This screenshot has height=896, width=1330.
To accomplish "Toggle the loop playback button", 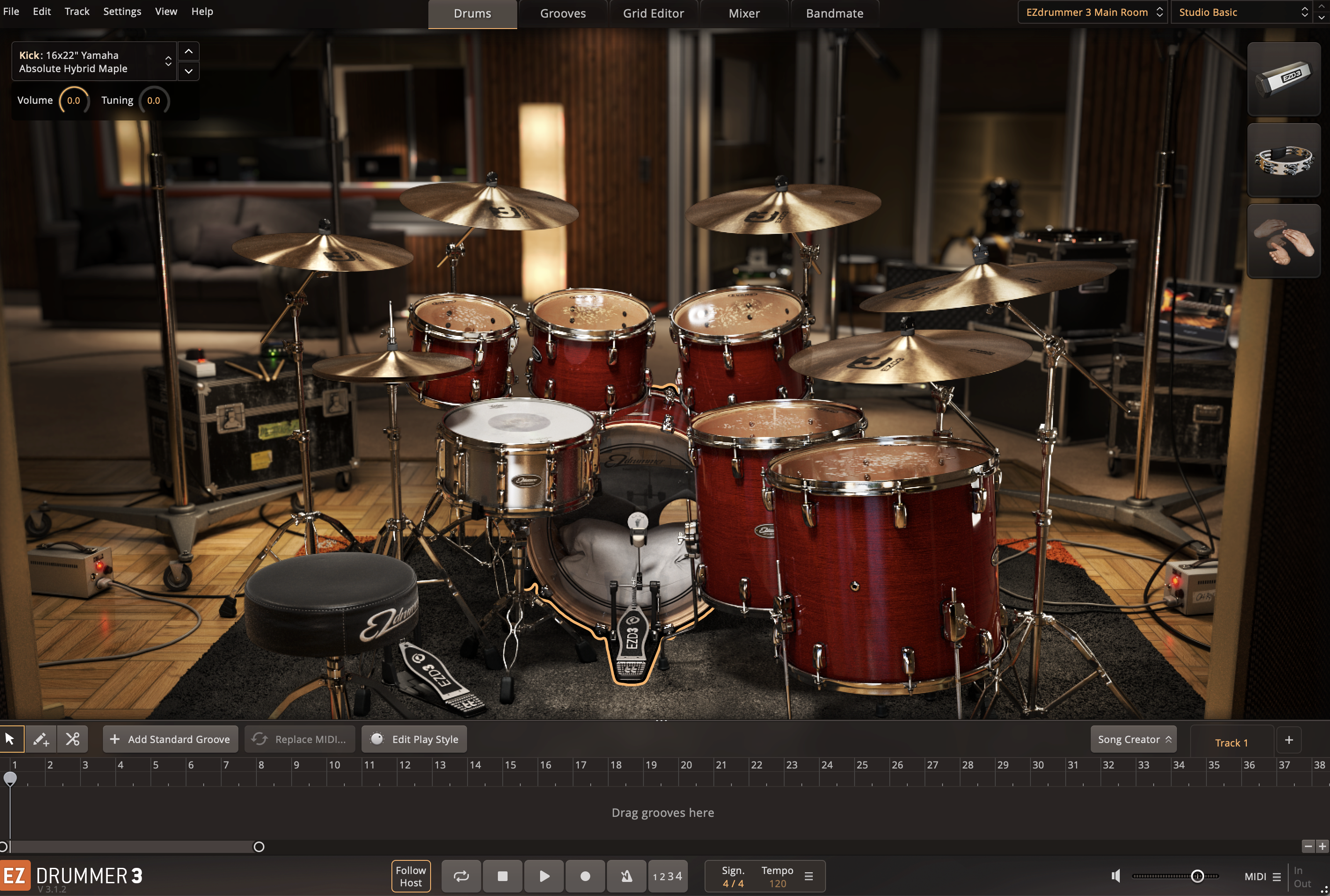I will pyautogui.click(x=461, y=875).
